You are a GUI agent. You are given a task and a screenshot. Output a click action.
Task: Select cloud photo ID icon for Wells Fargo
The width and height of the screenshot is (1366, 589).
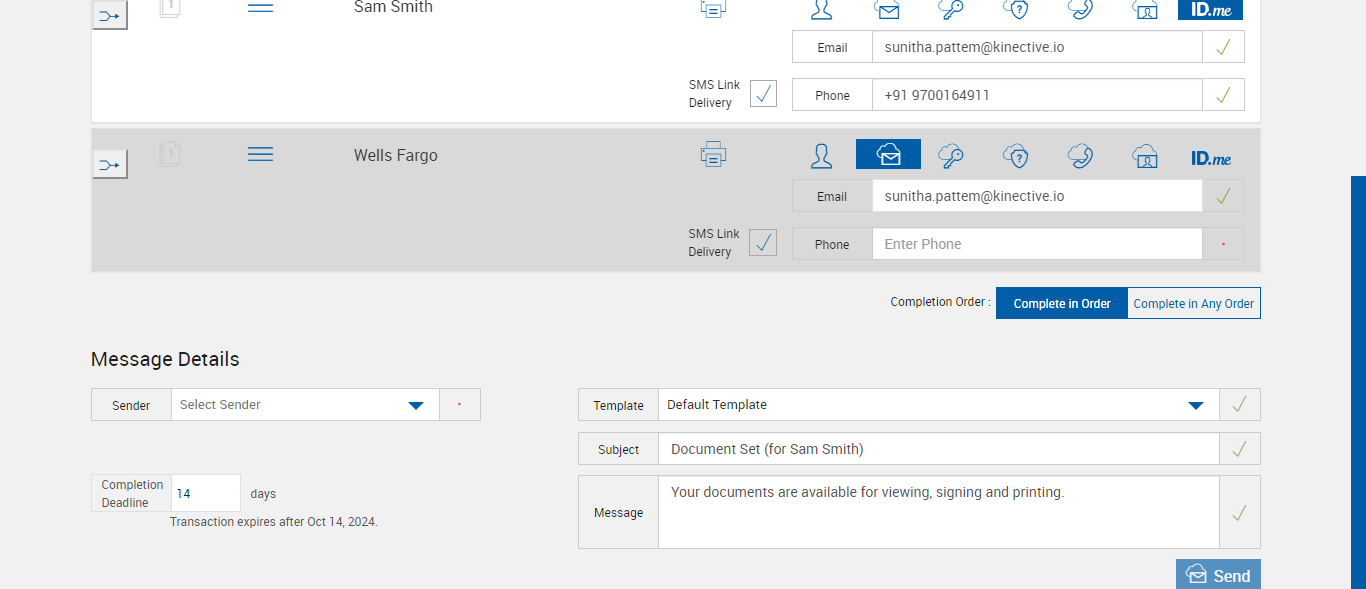(x=1145, y=156)
